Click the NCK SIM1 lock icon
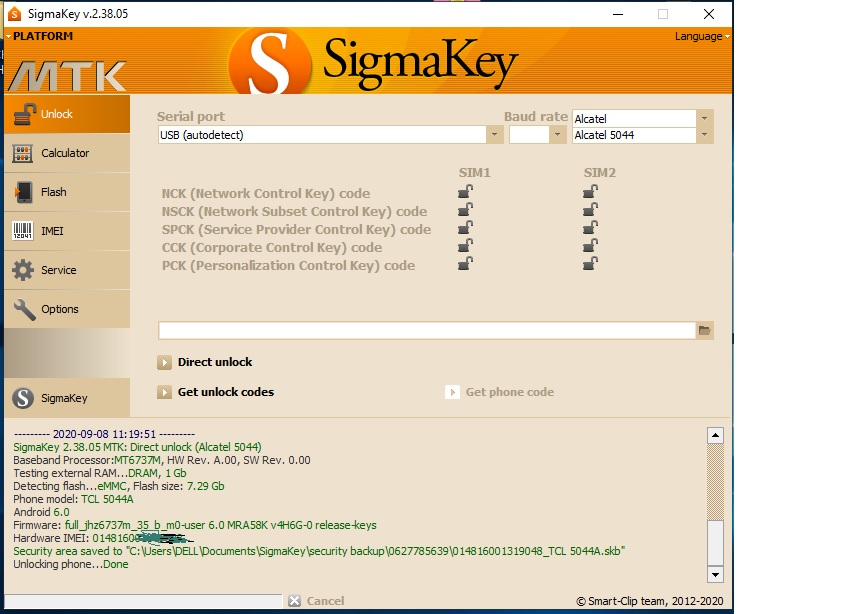This screenshot has width=864, height=614. [x=465, y=192]
